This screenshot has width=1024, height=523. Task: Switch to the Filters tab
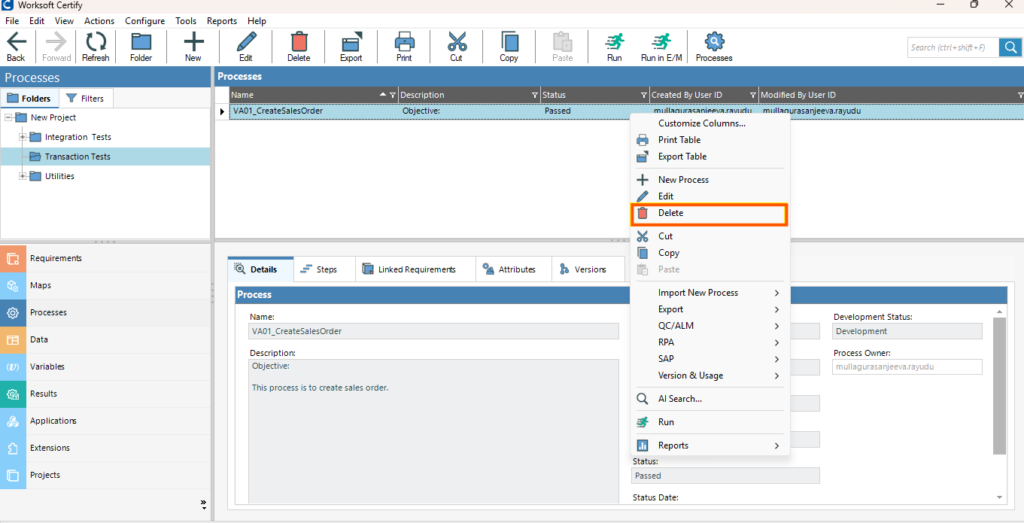click(86, 99)
